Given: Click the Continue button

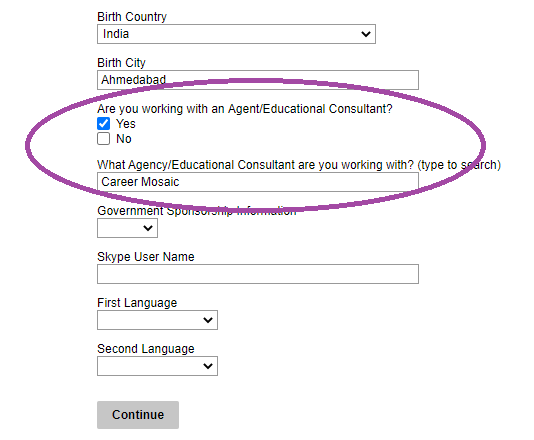Looking at the screenshot, I should (138, 415).
